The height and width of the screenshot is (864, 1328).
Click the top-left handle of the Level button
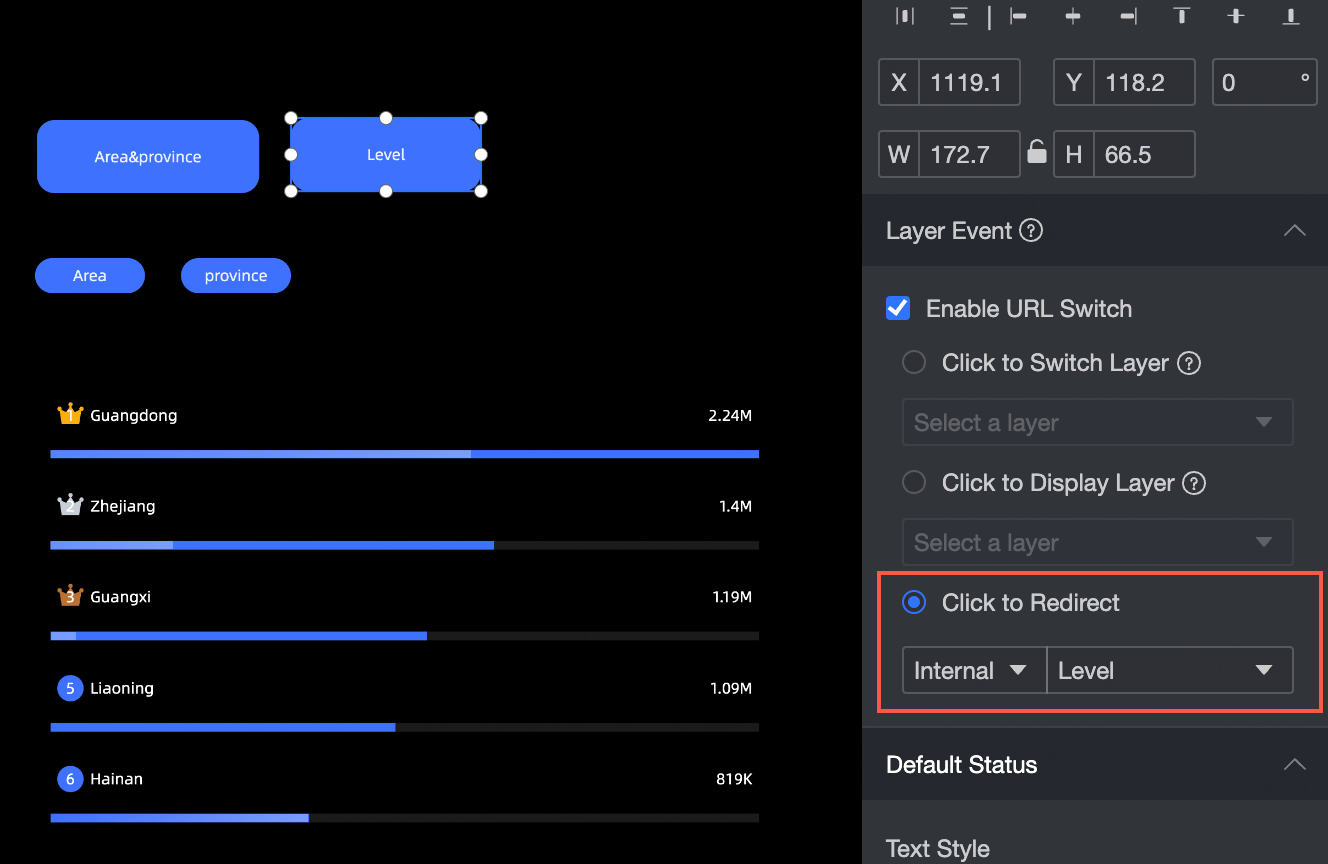click(291, 118)
